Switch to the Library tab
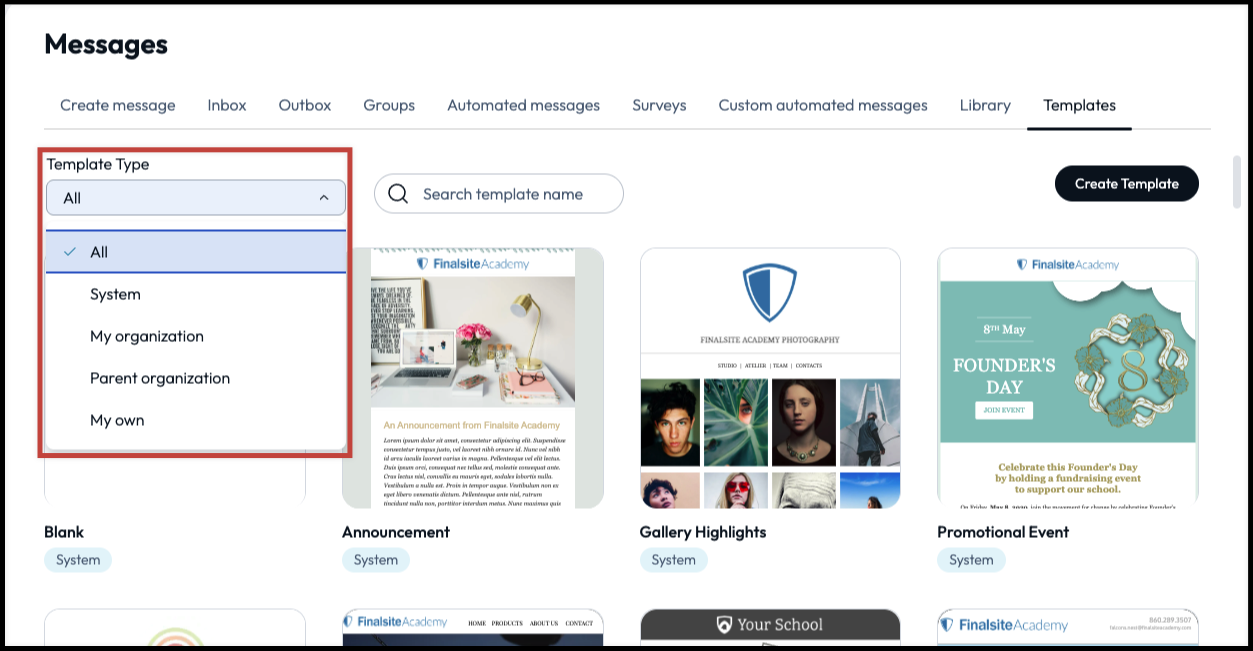 [x=985, y=105]
